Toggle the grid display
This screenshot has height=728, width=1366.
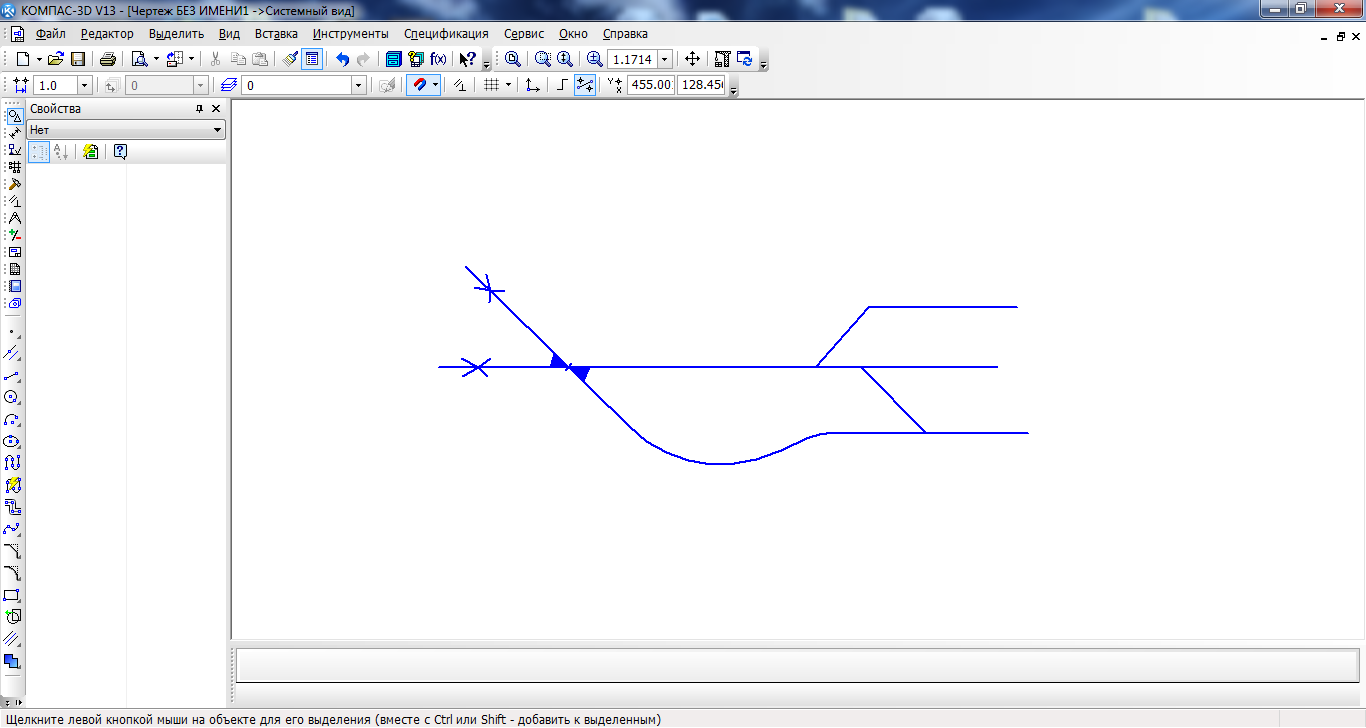click(491, 85)
